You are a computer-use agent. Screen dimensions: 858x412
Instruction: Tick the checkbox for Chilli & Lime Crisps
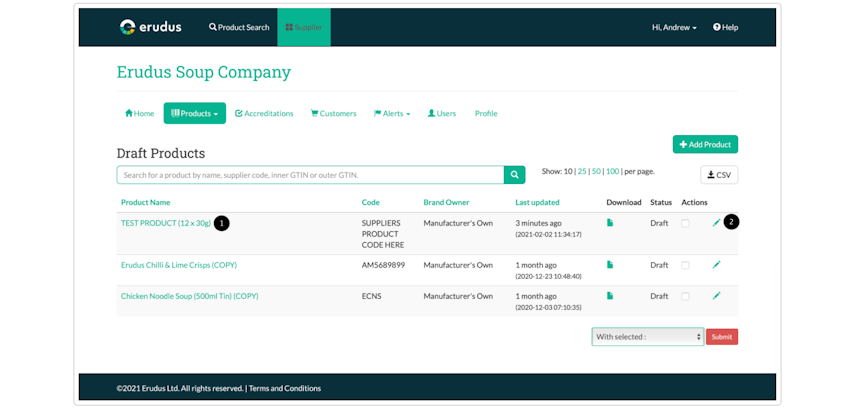click(685, 265)
